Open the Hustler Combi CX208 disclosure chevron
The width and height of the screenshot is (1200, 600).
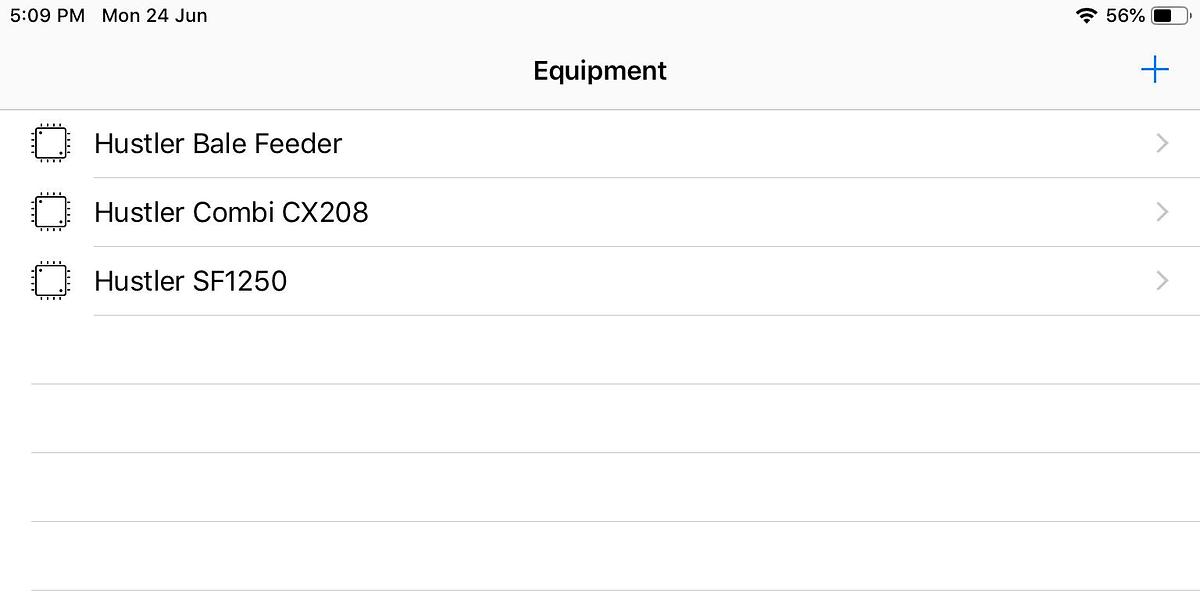click(1161, 212)
